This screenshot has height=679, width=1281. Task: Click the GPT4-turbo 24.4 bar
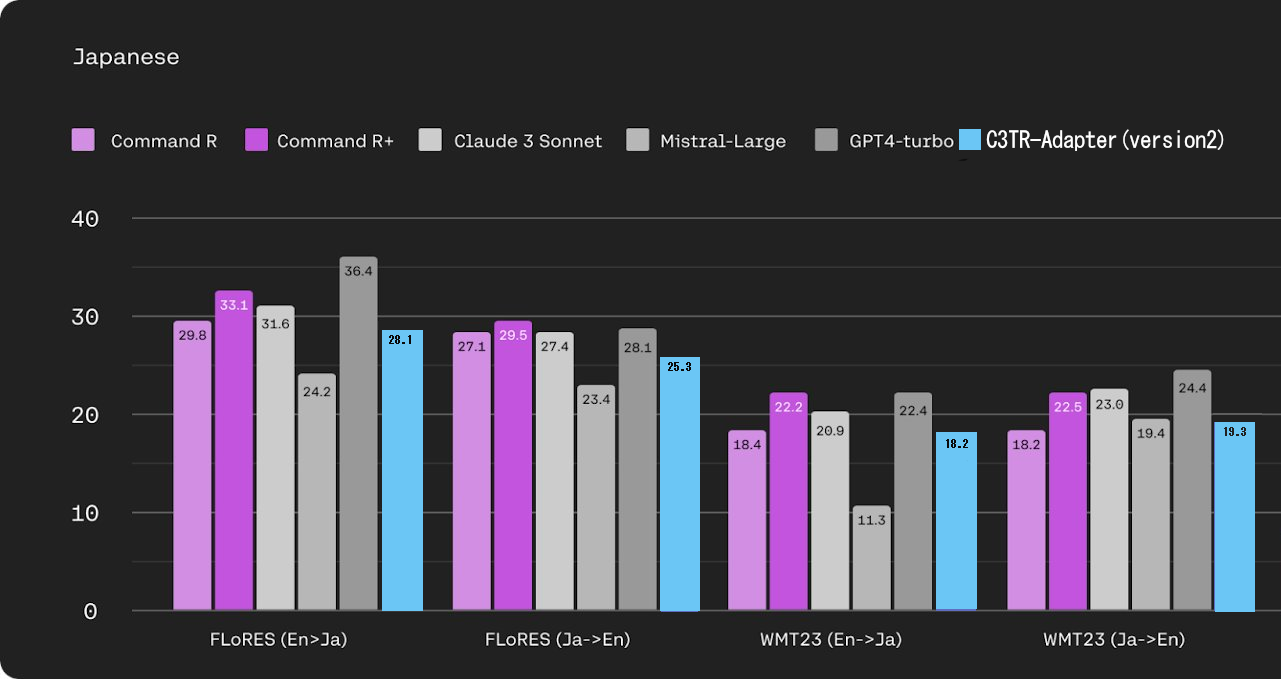1192,490
